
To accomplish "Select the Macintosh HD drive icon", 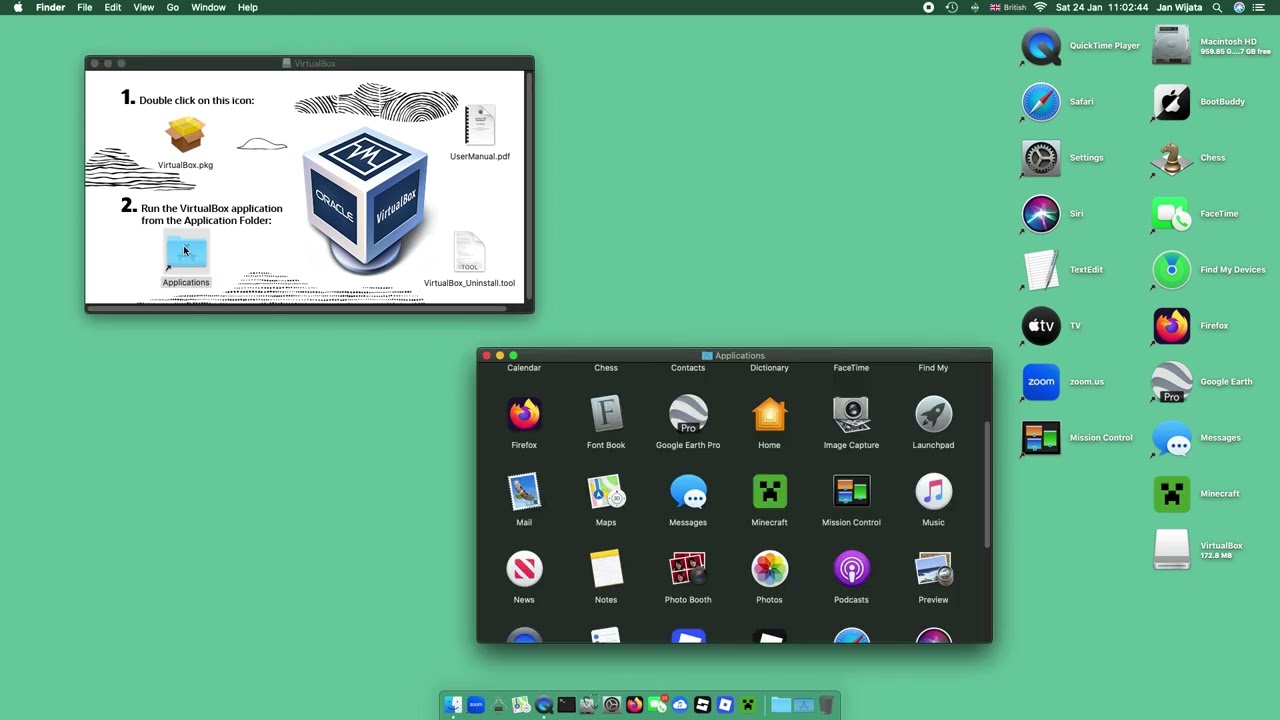I will (1172, 46).
